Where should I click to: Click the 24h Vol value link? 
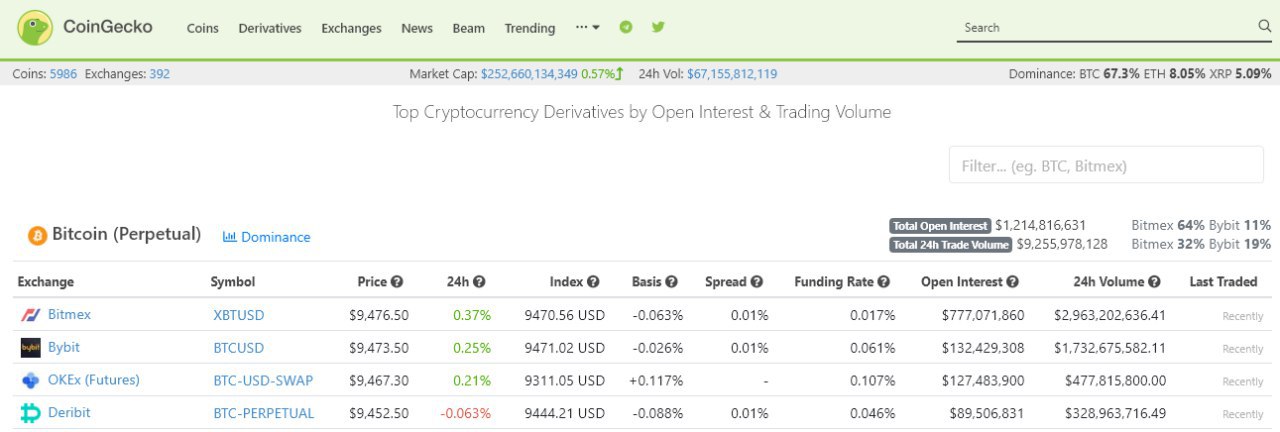point(732,74)
